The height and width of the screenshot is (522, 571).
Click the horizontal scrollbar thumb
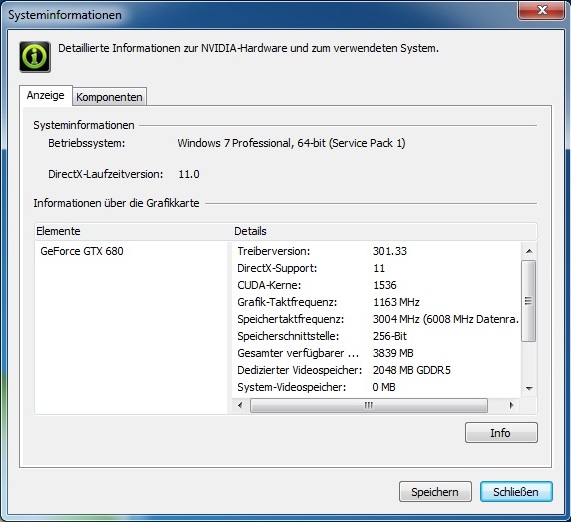[369, 405]
